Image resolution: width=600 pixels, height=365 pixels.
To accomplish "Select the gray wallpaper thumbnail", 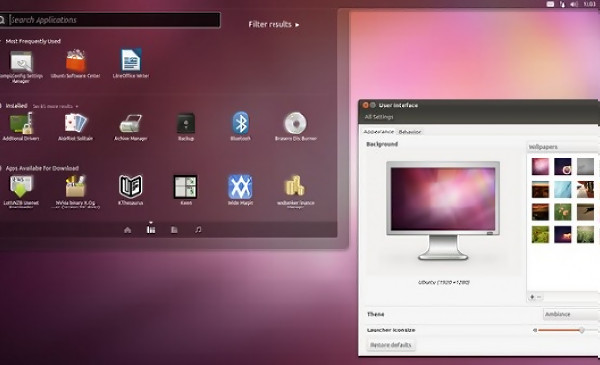I will (x=585, y=166).
